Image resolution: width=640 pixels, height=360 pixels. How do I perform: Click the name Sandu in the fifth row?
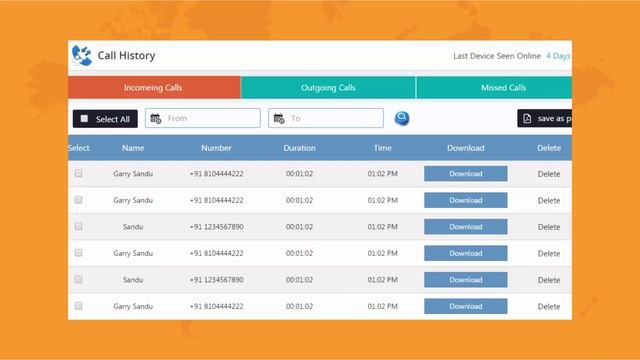(133, 280)
